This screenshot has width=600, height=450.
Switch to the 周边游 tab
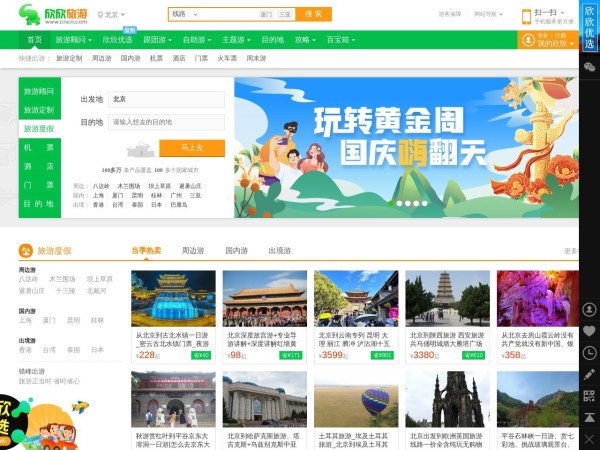click(192, 250)
